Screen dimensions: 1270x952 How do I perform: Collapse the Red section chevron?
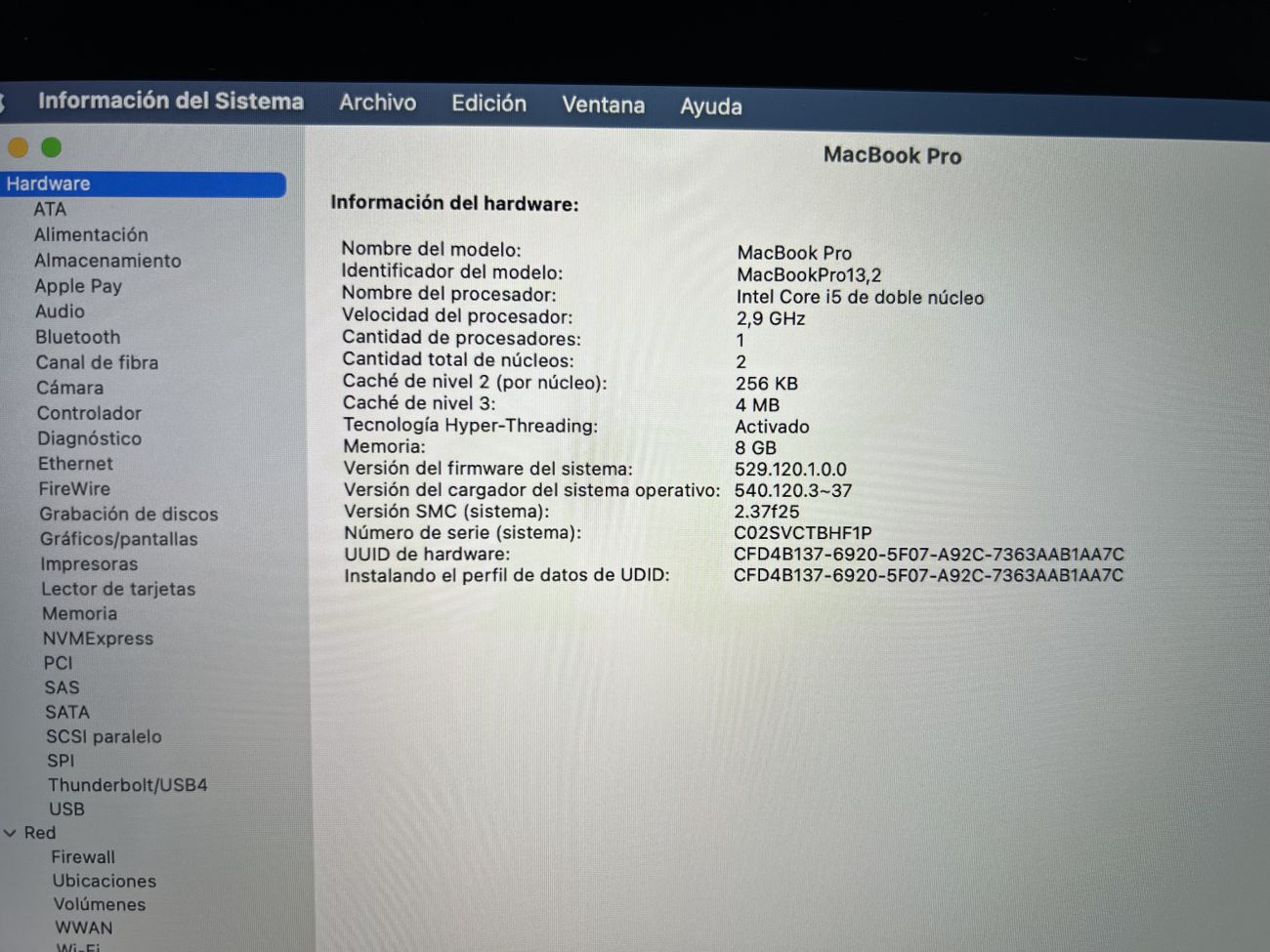coord(10,833)
